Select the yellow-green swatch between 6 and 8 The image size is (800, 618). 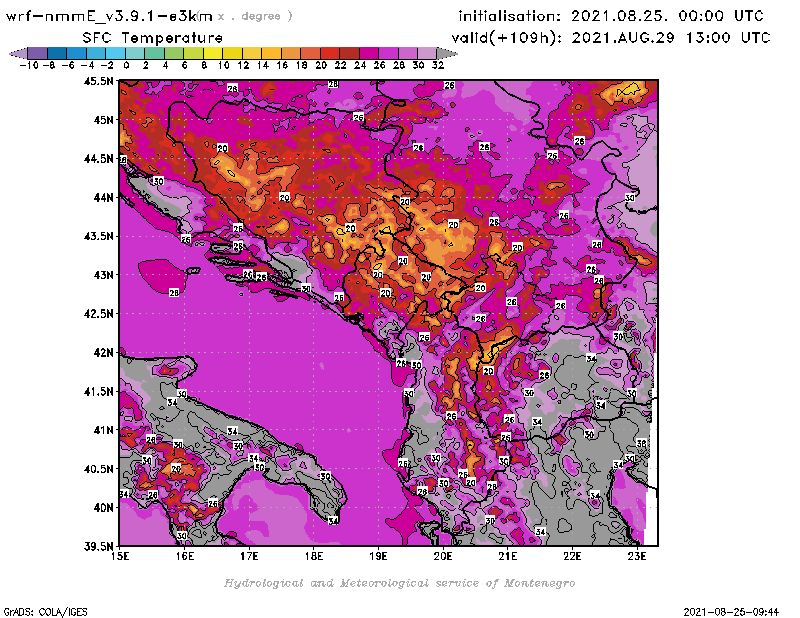pos(193,53)
